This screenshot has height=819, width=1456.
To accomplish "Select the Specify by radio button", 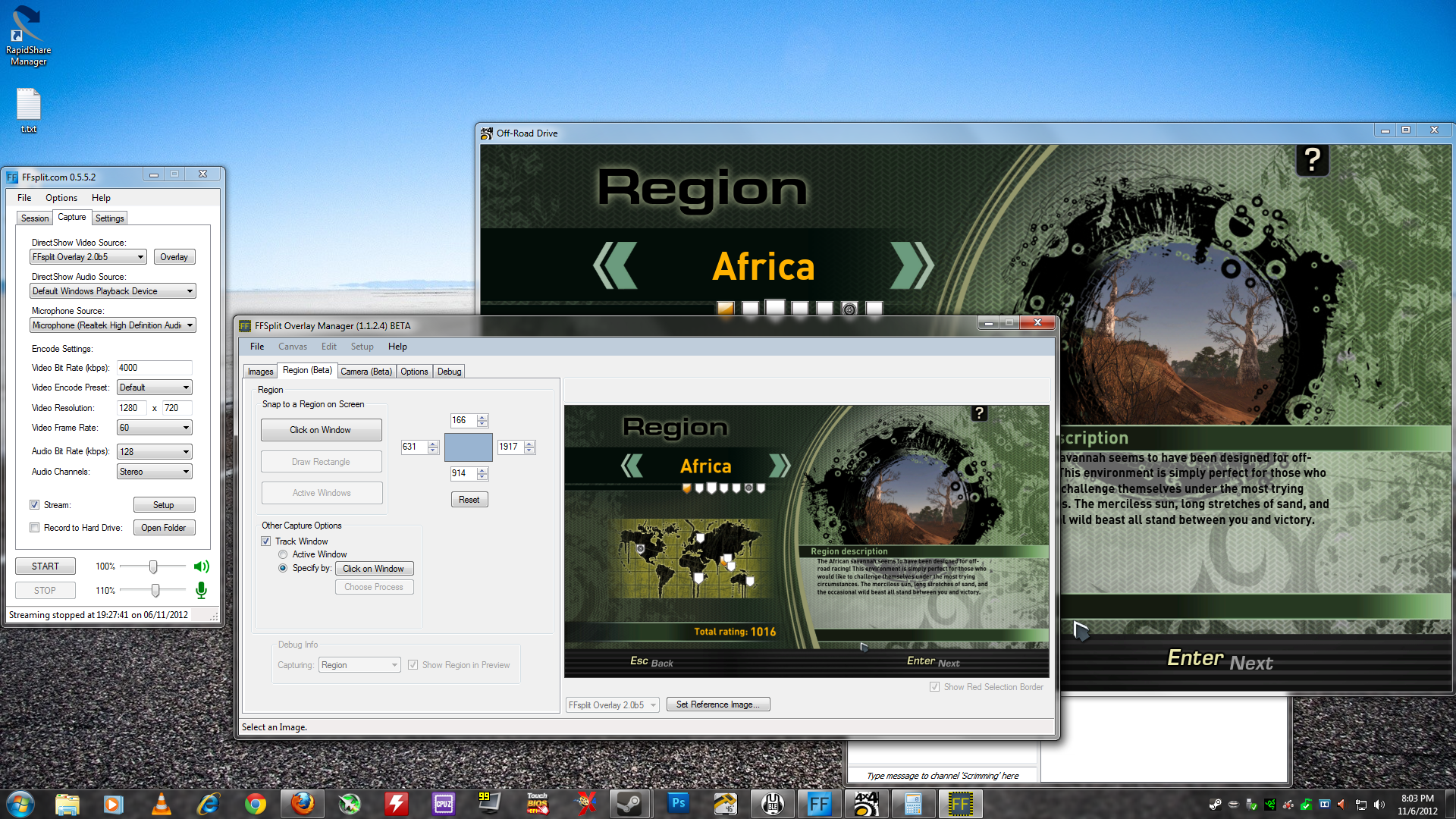I will coord(283,568).
